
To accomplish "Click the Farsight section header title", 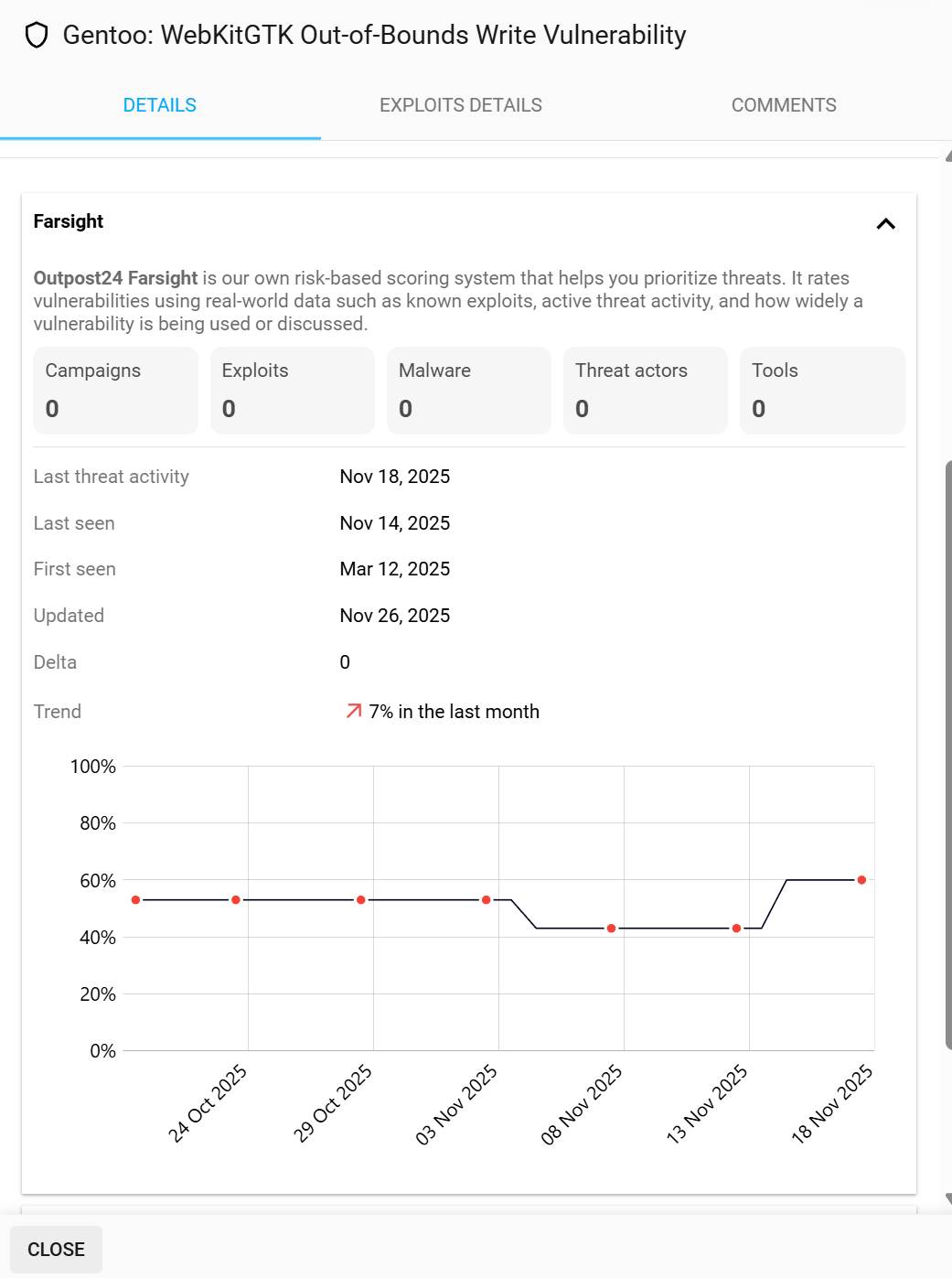I will (x=69, y=221).
